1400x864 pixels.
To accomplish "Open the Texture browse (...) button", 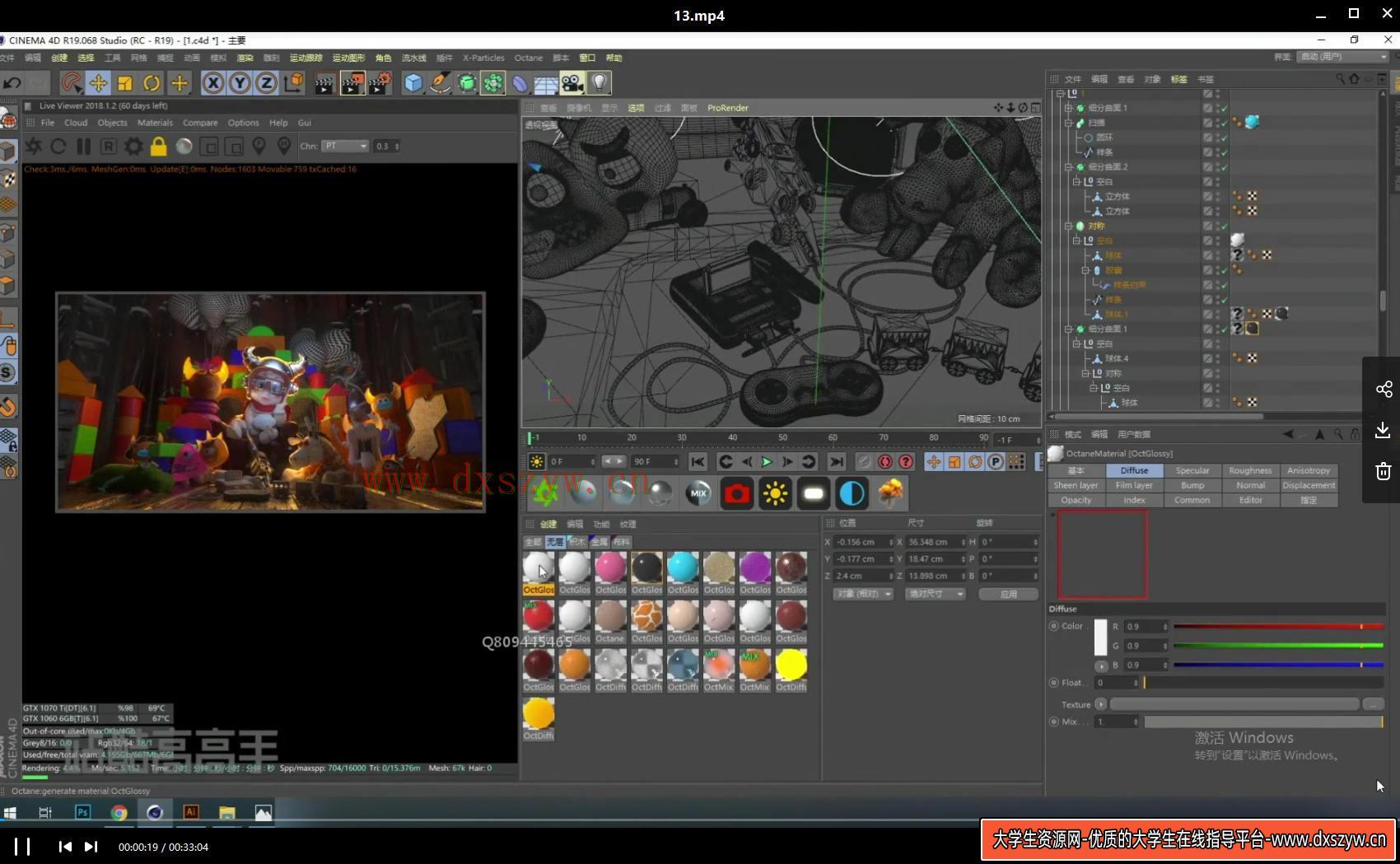I will (1373, 704).
